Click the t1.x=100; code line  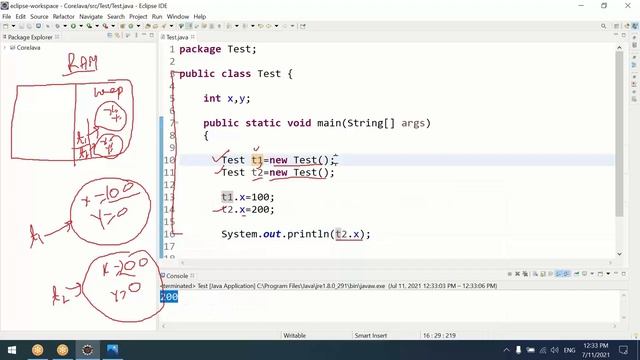click(x=248, y=197)
